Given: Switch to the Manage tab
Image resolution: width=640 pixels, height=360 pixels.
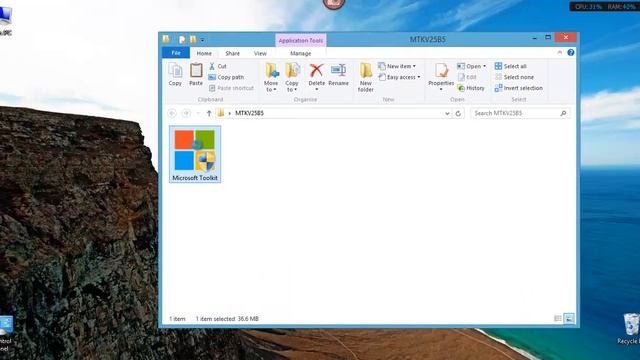Looking at the screenshot, I should [x=300, y=53].
